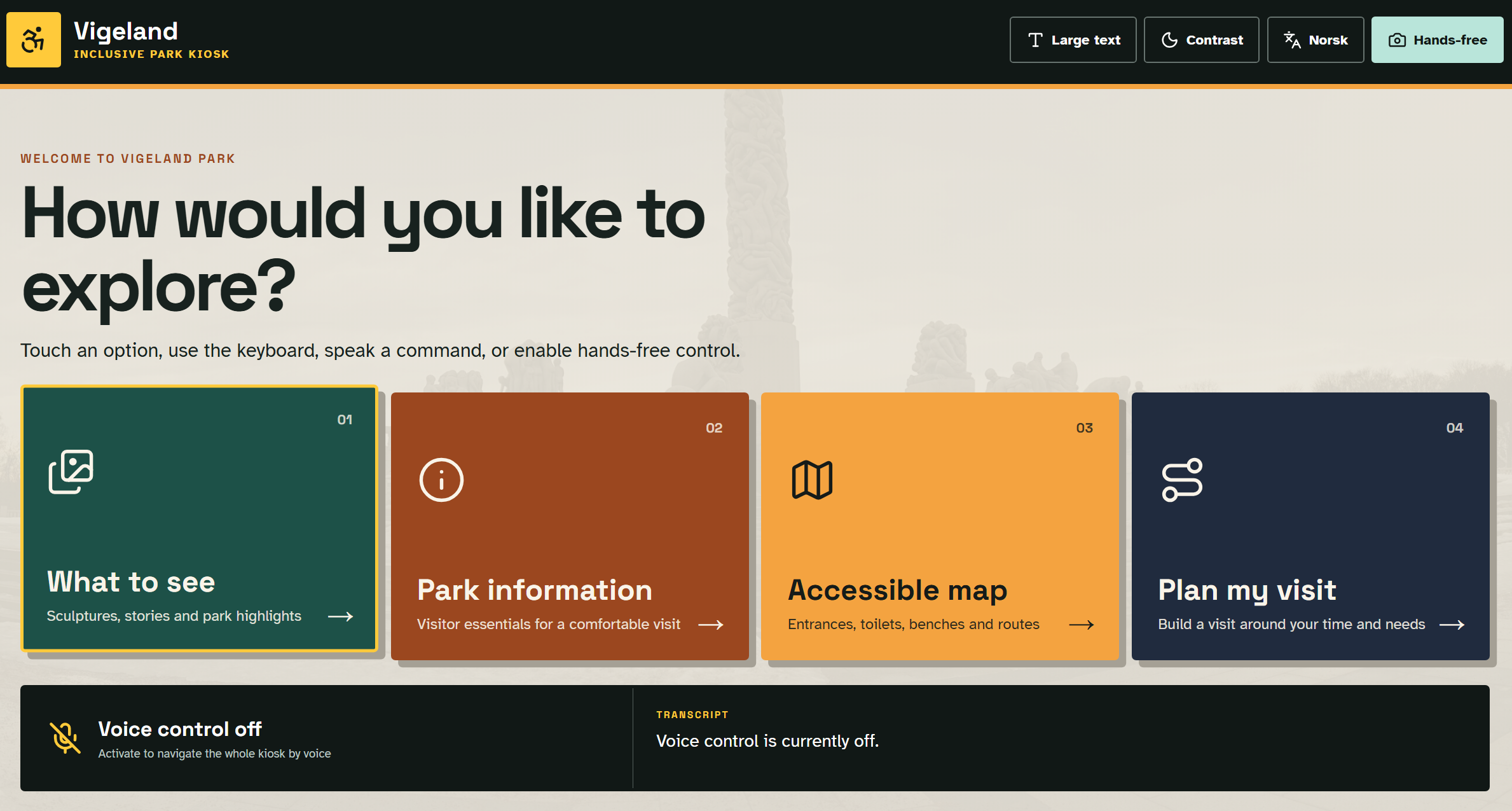Click the gallery images icon on What to see
This screenshot has height=811, width=1512.
pyautogui.click(x=71, y=471)
